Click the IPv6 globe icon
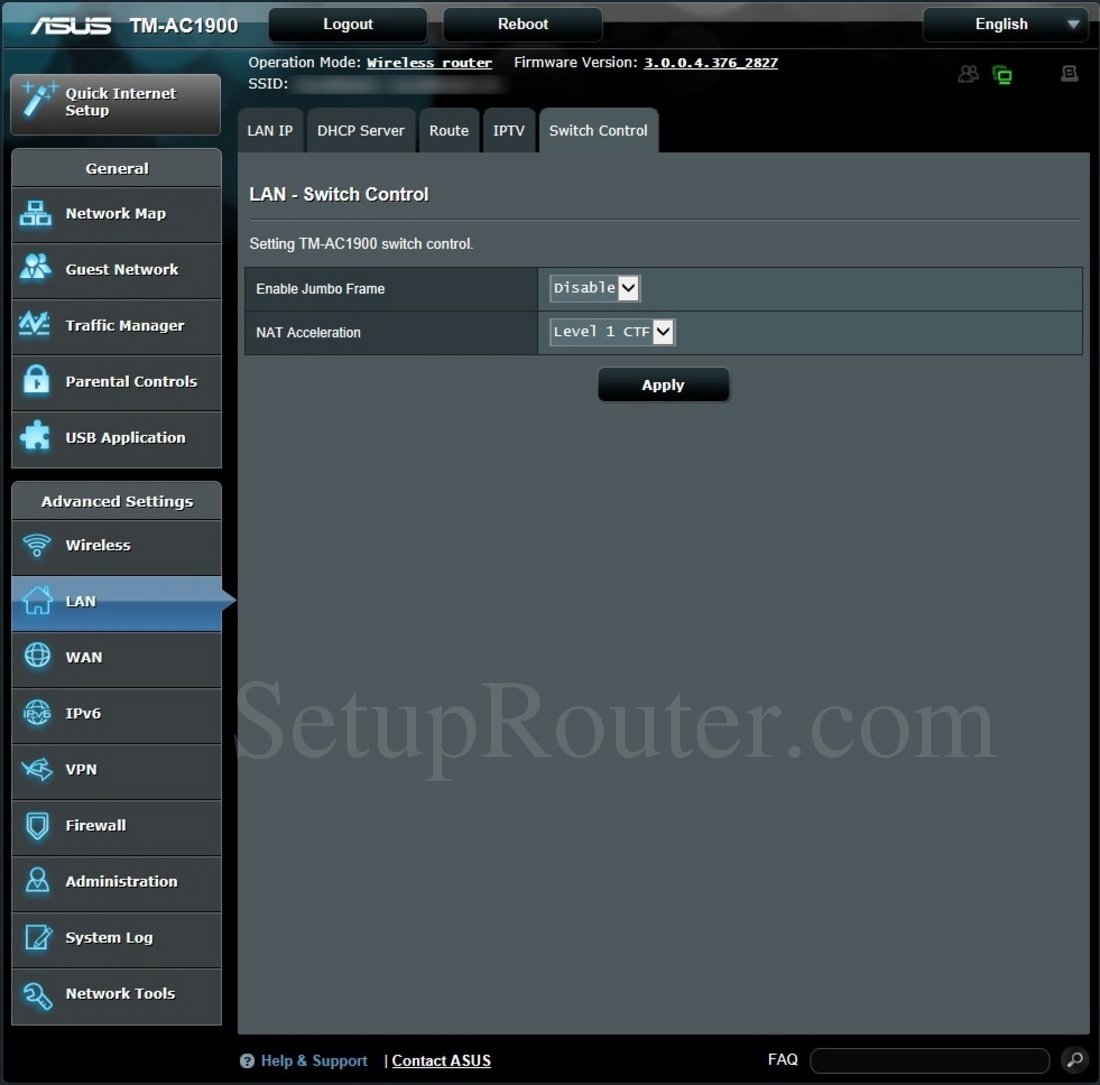The width and height of the screenshot is (1100, 1085). [x=37, y=713]
